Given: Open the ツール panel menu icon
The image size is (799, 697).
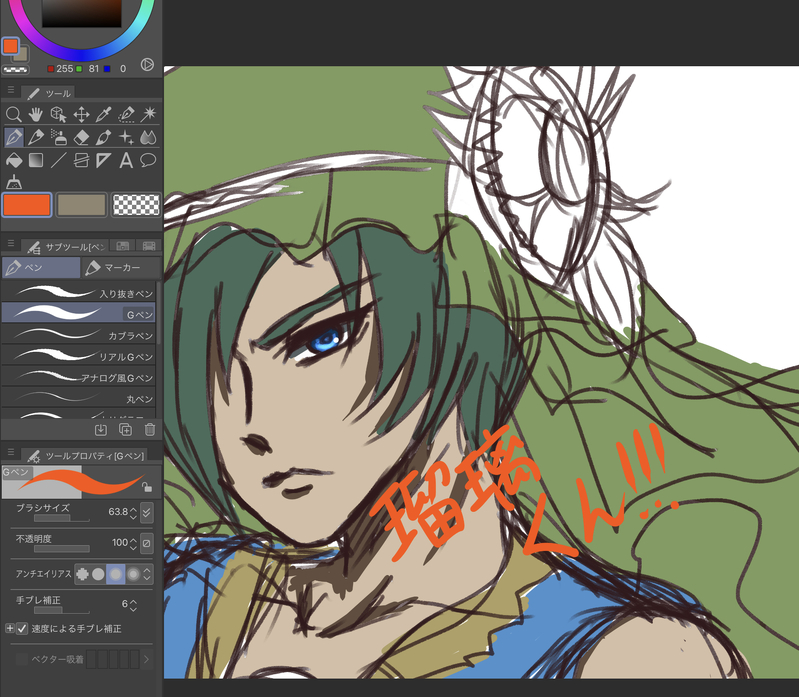Looking at the screenshot, I should point(11,90).
